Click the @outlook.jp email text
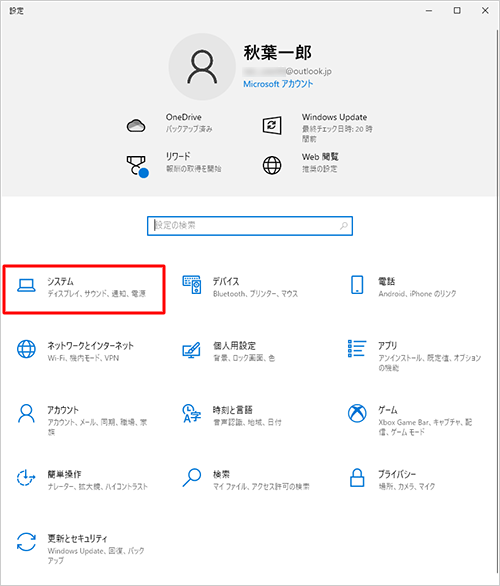 coord(308,71)
